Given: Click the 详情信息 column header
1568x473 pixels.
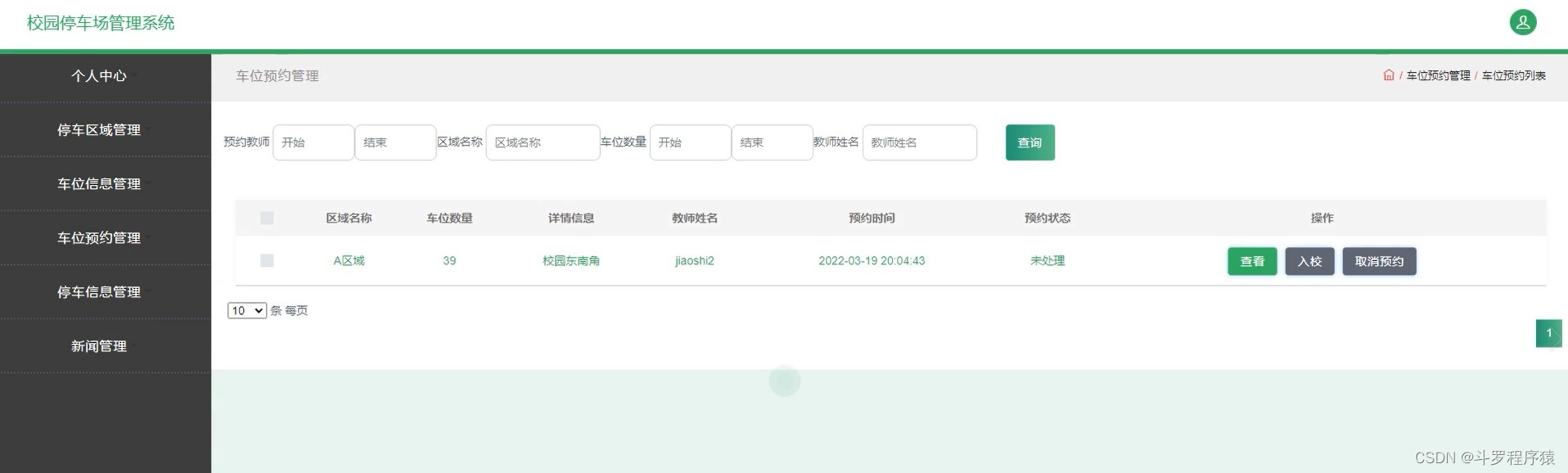Looking at the screenshot, I should pos(571,218).
